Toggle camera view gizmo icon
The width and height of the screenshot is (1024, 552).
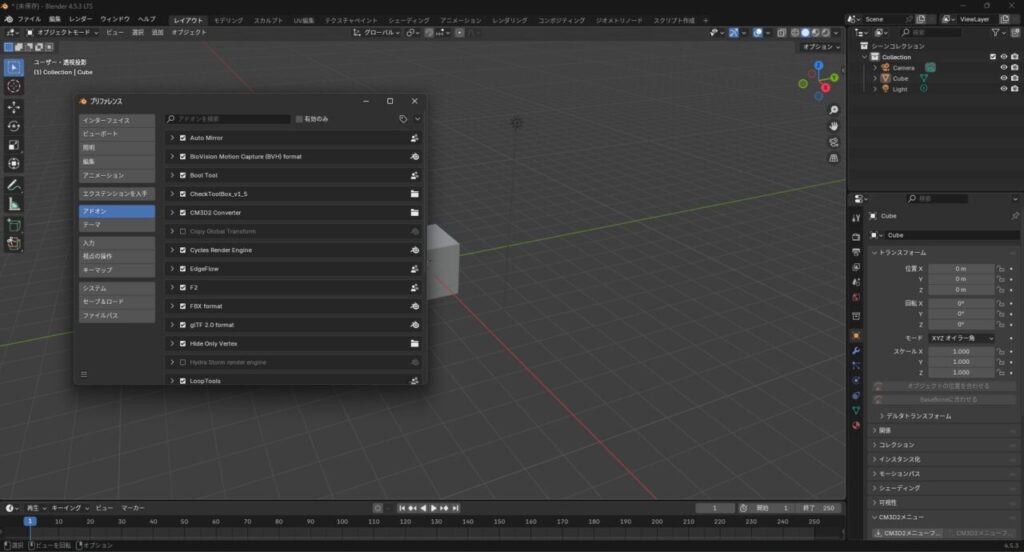point(833,142)
